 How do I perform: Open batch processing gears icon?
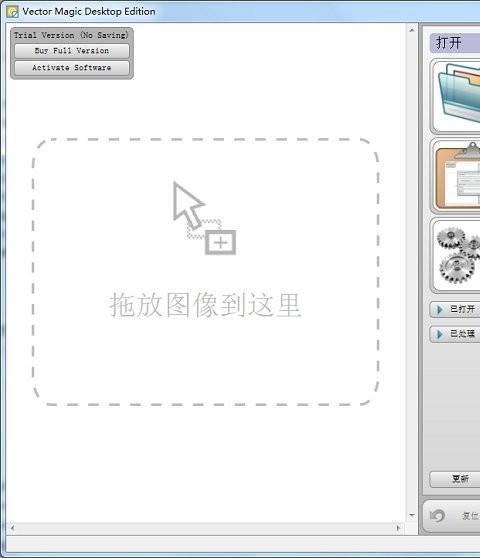[x=458, y=255]
